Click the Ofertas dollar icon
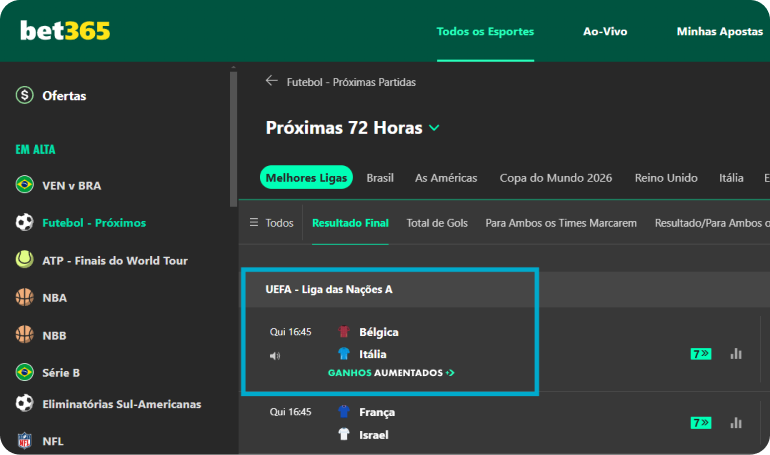 25,95
